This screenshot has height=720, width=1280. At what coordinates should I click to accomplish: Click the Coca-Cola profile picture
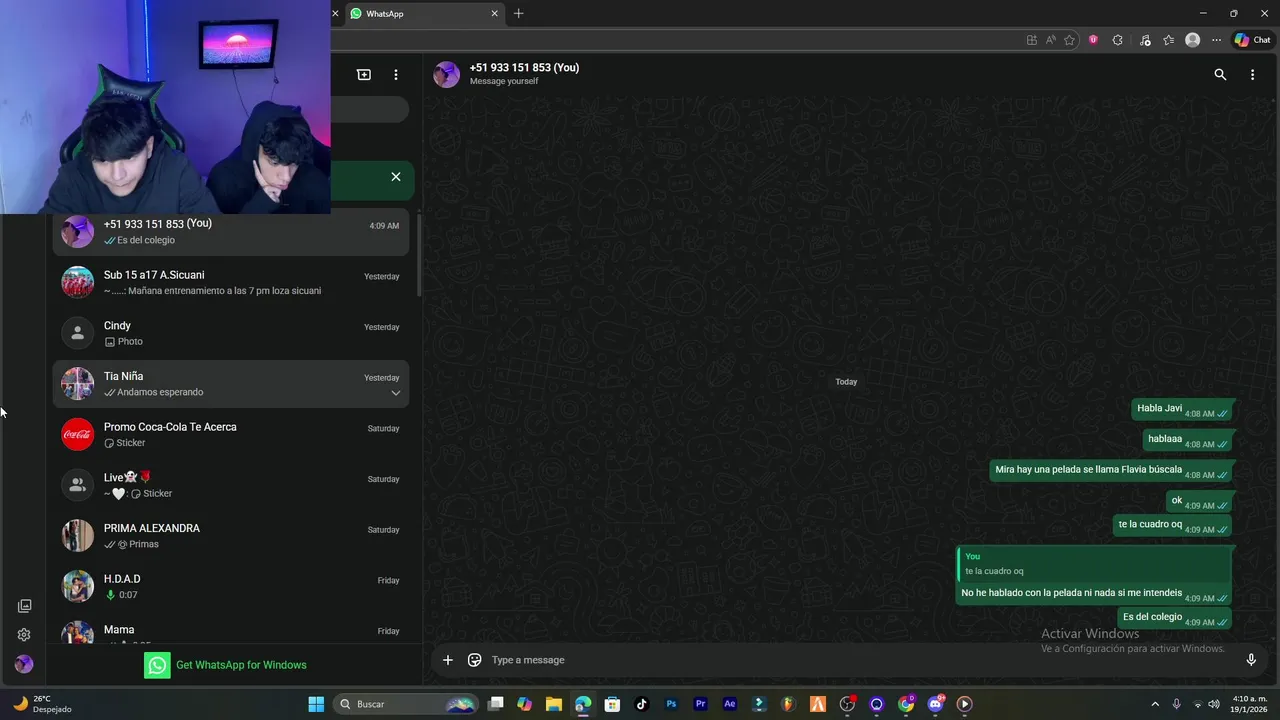[78, 434]
